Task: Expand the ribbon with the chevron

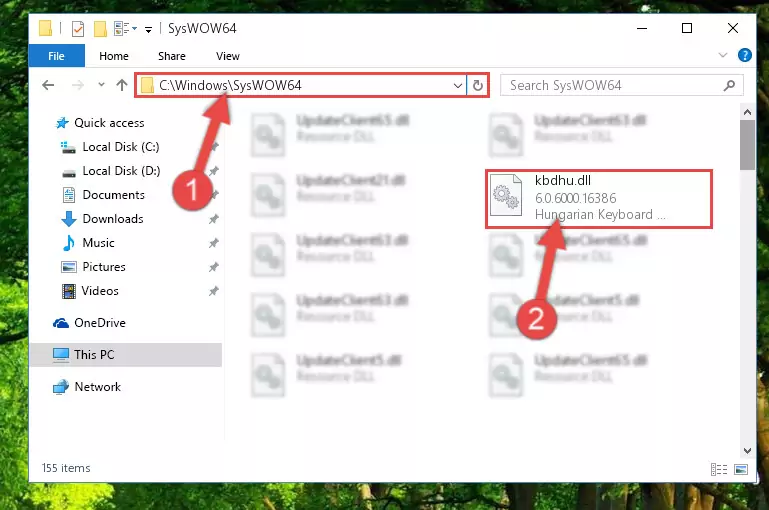Action: [x=722, y=55]
